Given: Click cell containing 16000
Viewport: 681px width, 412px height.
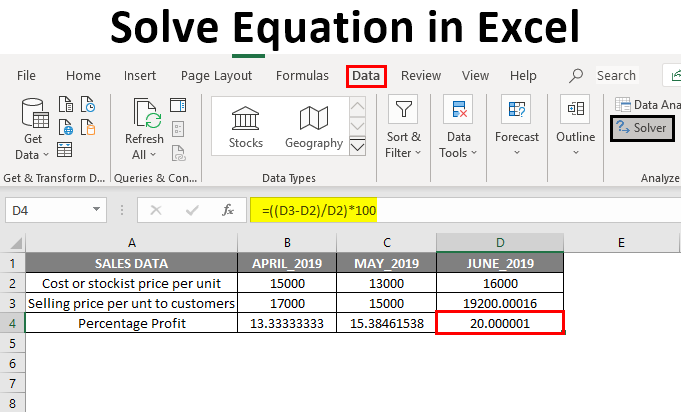Looking at the screenshot, I should click(500, 283).
